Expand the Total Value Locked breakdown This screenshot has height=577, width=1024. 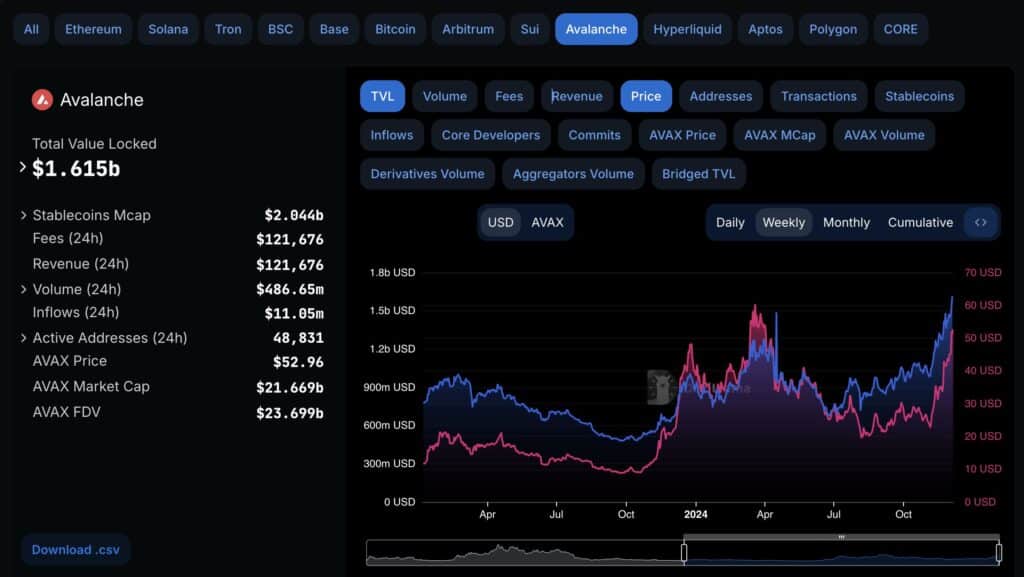coord(23,168)
